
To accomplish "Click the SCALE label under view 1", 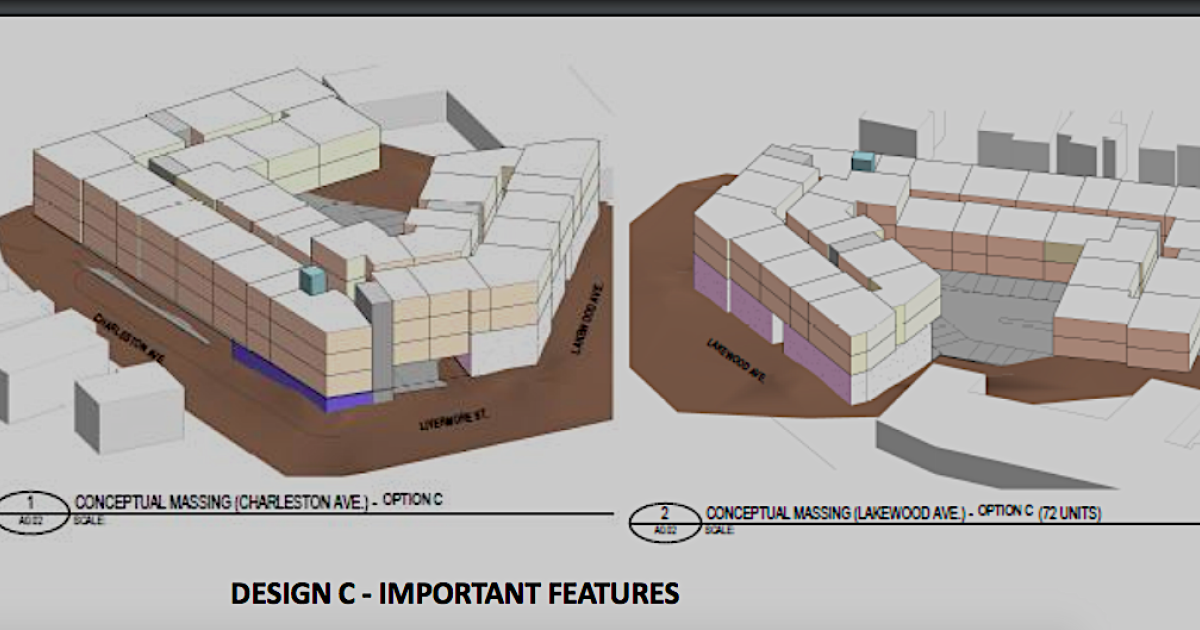I will pyautogui.click(x=89, y=520).
